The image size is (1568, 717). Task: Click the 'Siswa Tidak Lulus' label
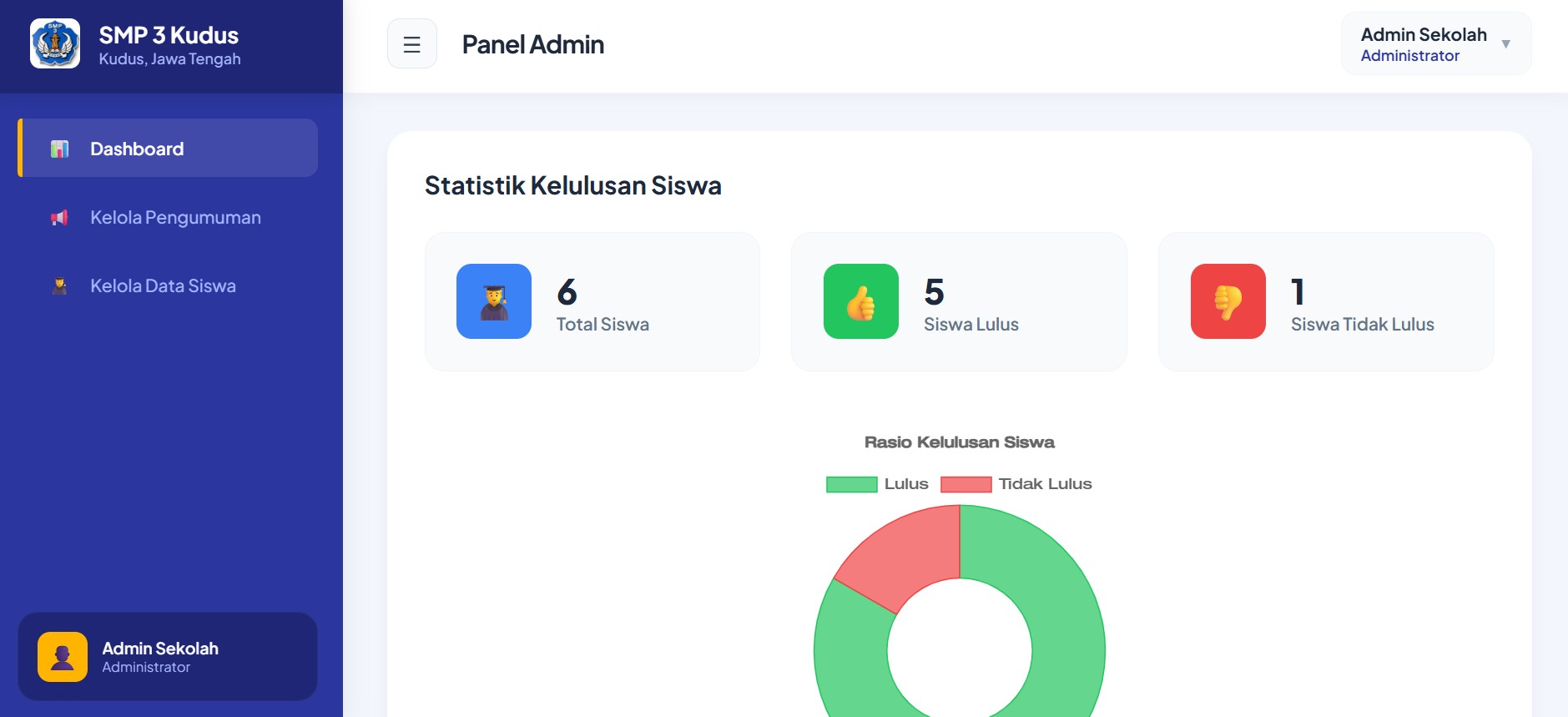point(1363,325)
